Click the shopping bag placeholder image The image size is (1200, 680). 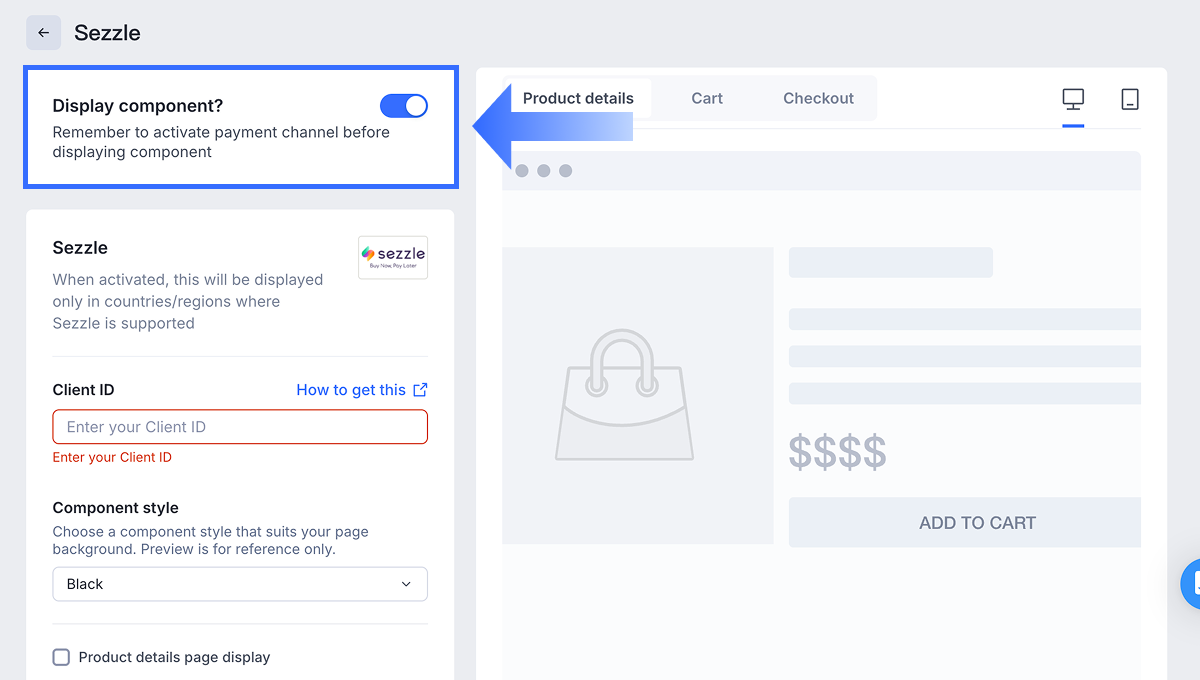[x=624, y=396]
